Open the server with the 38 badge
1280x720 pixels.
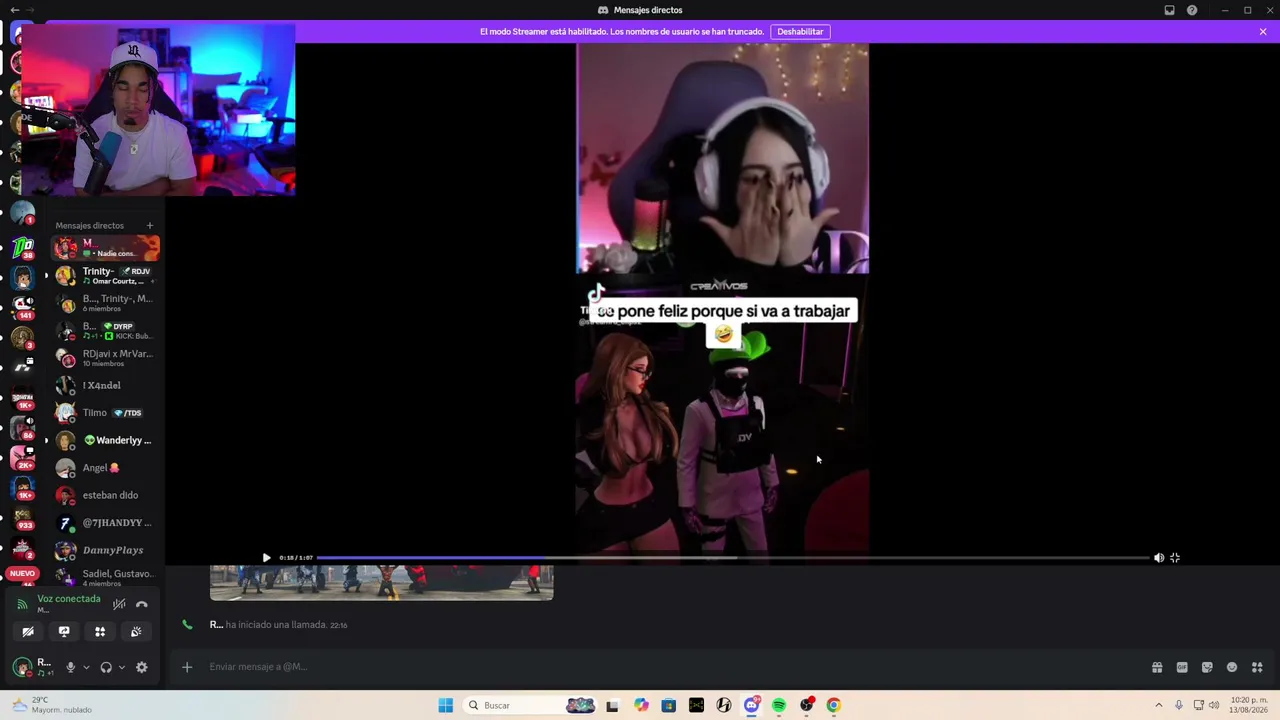22,247
